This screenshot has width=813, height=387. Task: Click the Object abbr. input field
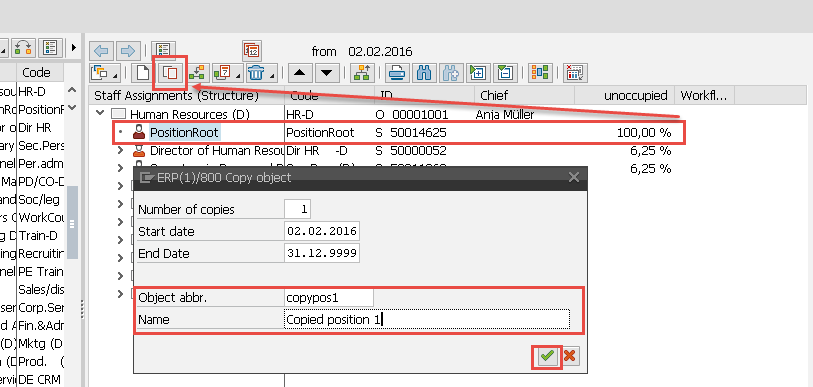pos(329,298)
